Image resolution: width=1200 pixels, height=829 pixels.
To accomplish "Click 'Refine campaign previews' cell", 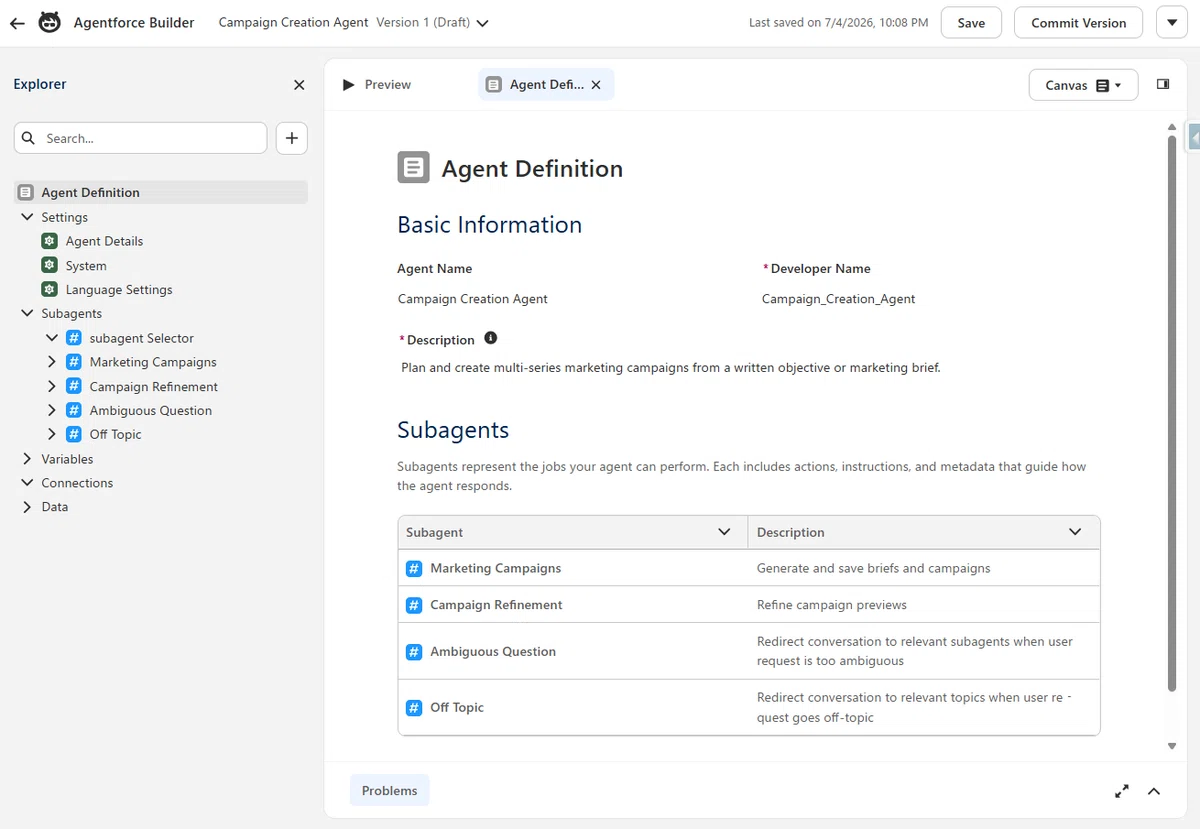I will (x=832, y=605).
